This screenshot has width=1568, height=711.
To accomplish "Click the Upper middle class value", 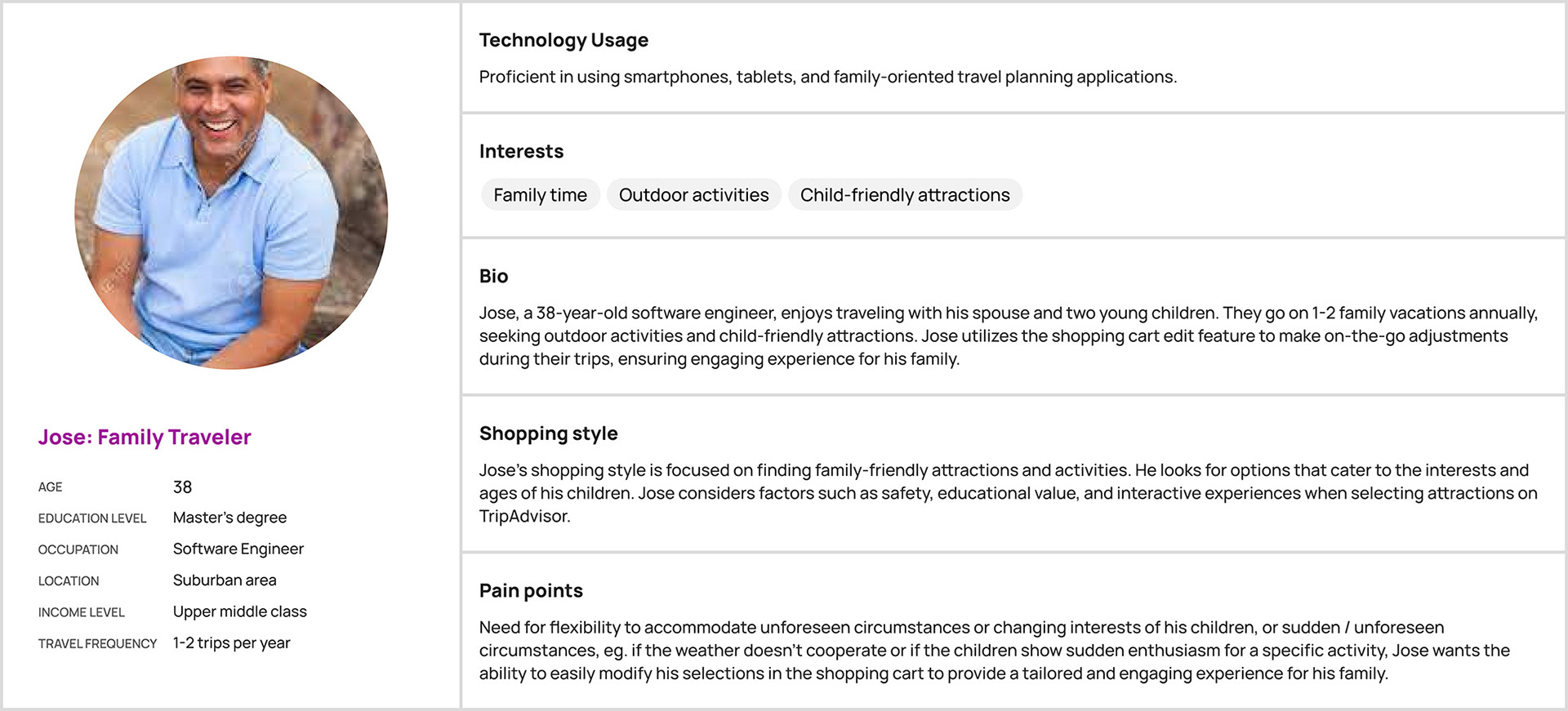I will tap(240, 611).
